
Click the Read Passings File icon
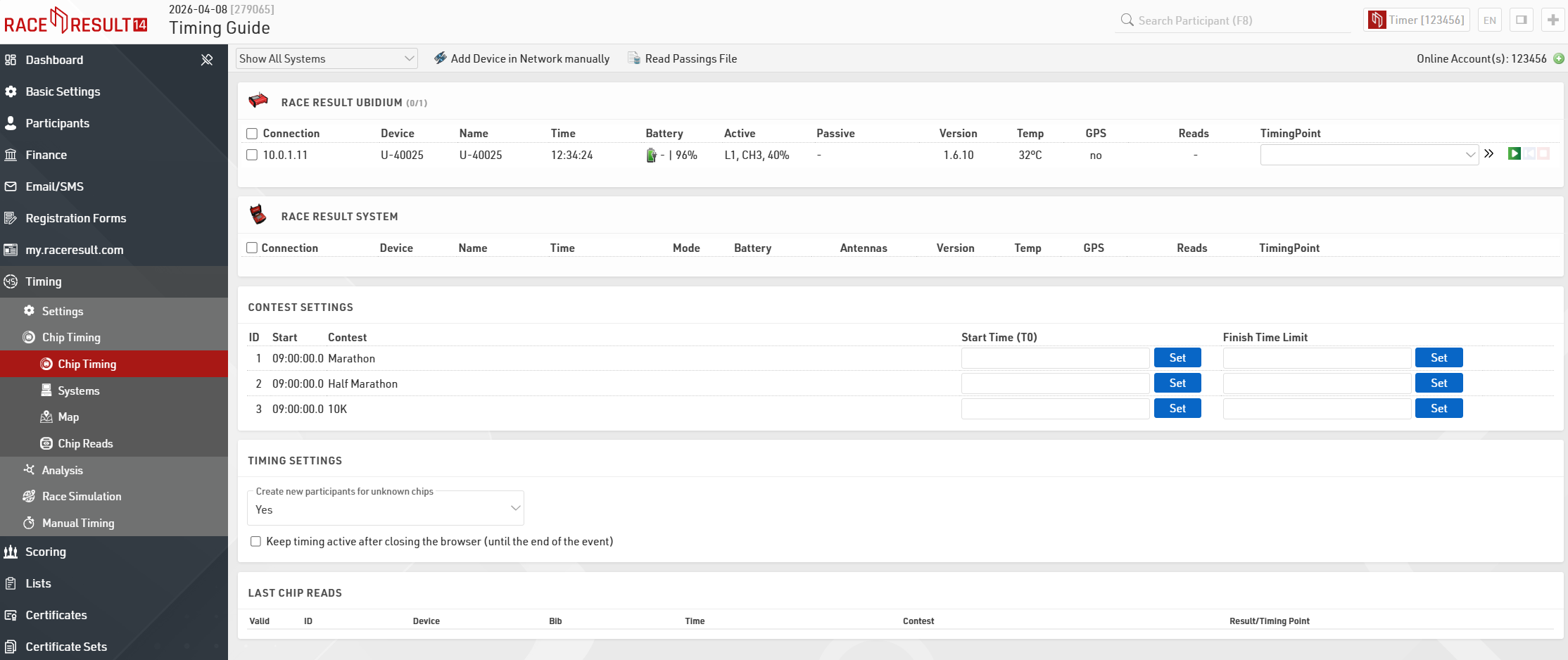(634, 58)
